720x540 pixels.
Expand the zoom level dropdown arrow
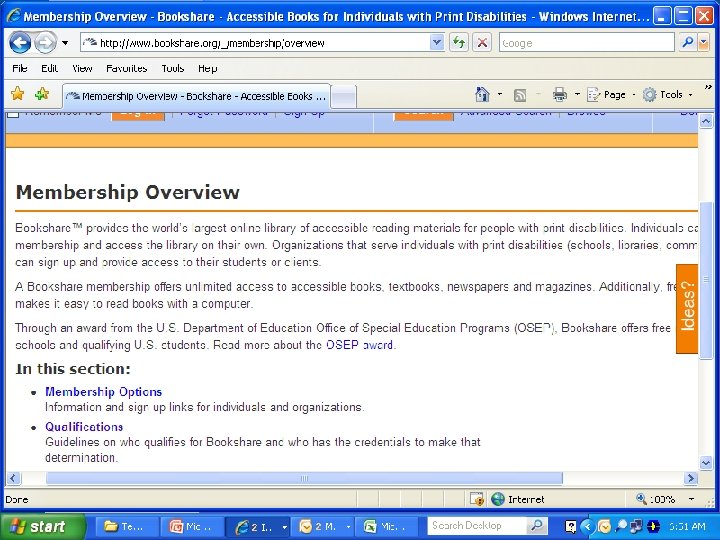pos(691,499)
